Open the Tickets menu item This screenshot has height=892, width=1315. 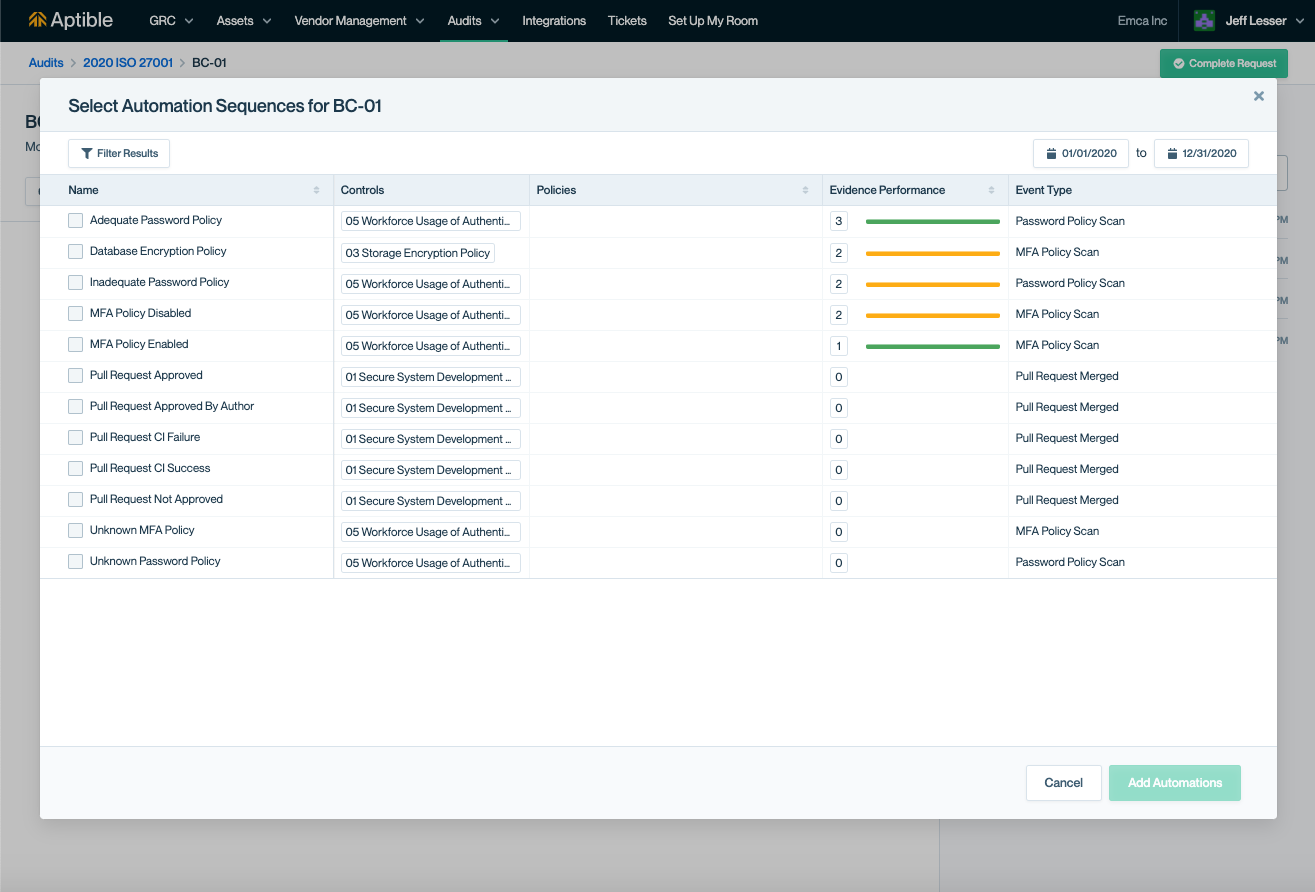pos(627,20)
